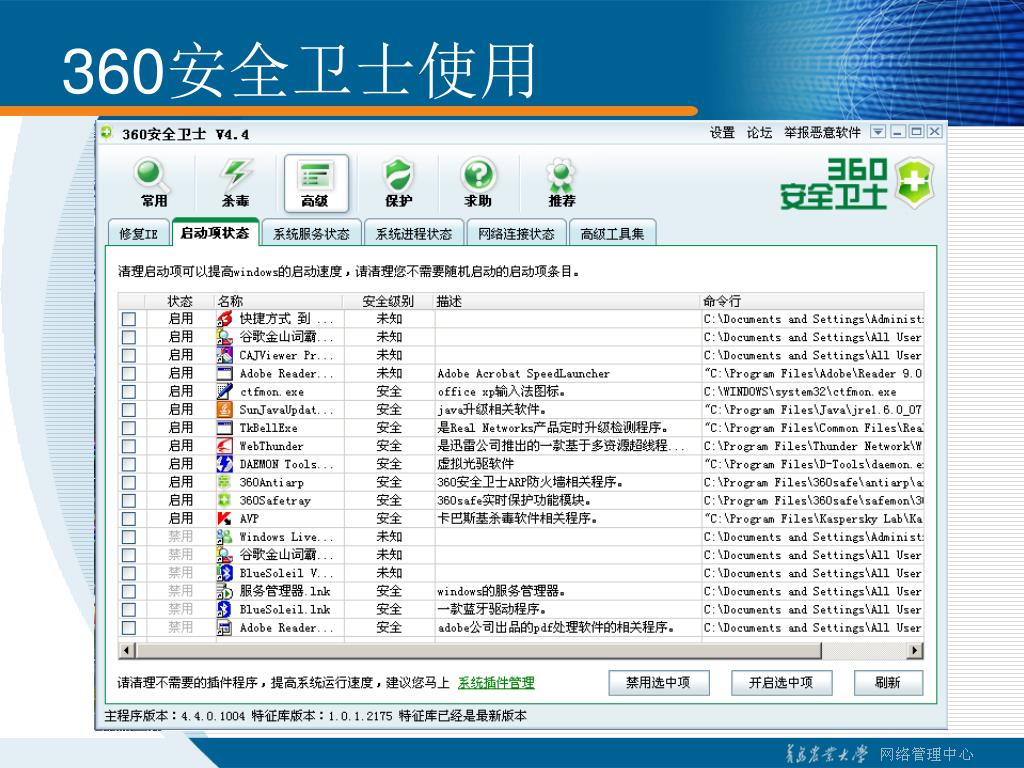Click the 快捷方式 到 row icon
Screen dimensions: 1024x768
click(x=224, y=319)
